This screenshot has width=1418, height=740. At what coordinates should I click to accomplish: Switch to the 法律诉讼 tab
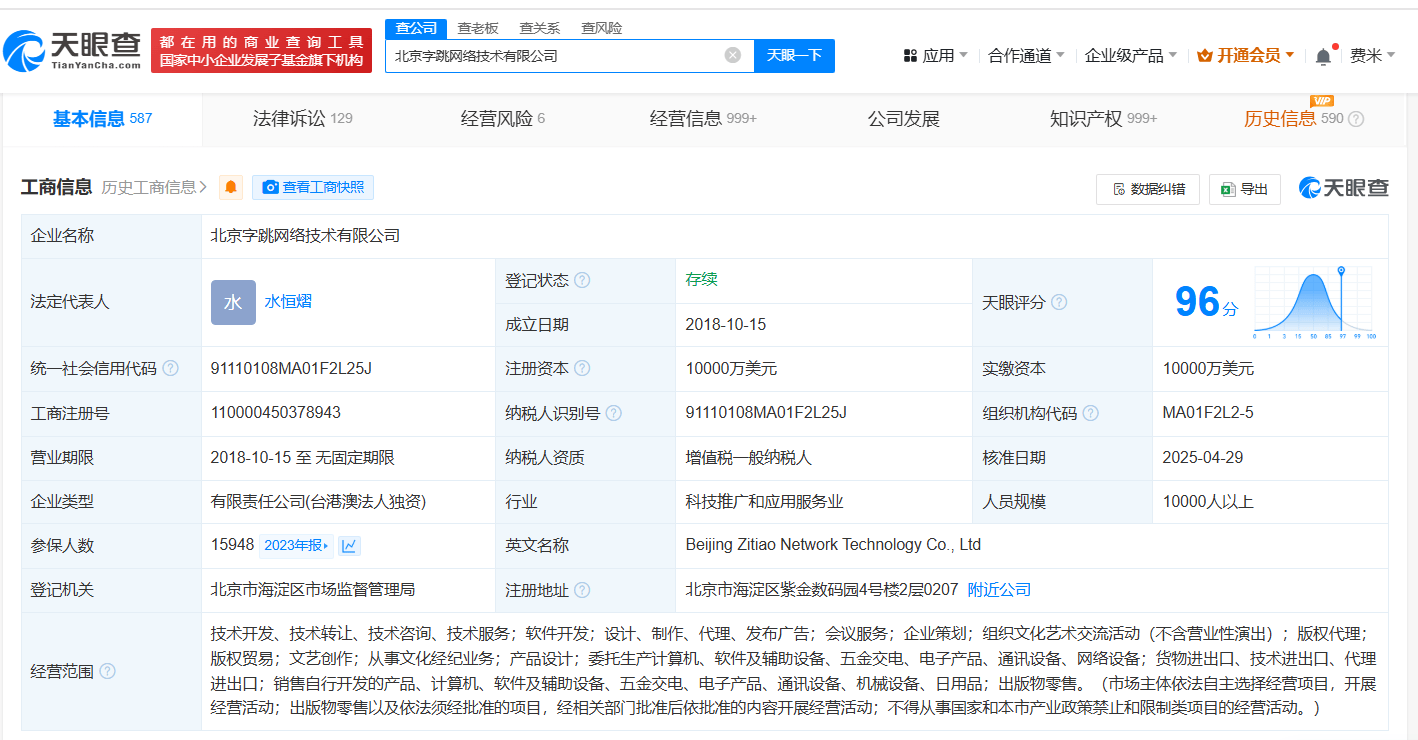[x=302, y=119]
